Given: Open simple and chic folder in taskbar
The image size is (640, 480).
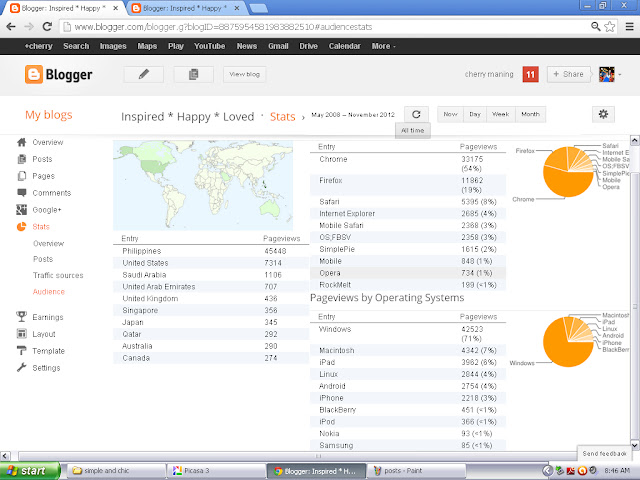Looking at the screenshot, I should [116, 471].
